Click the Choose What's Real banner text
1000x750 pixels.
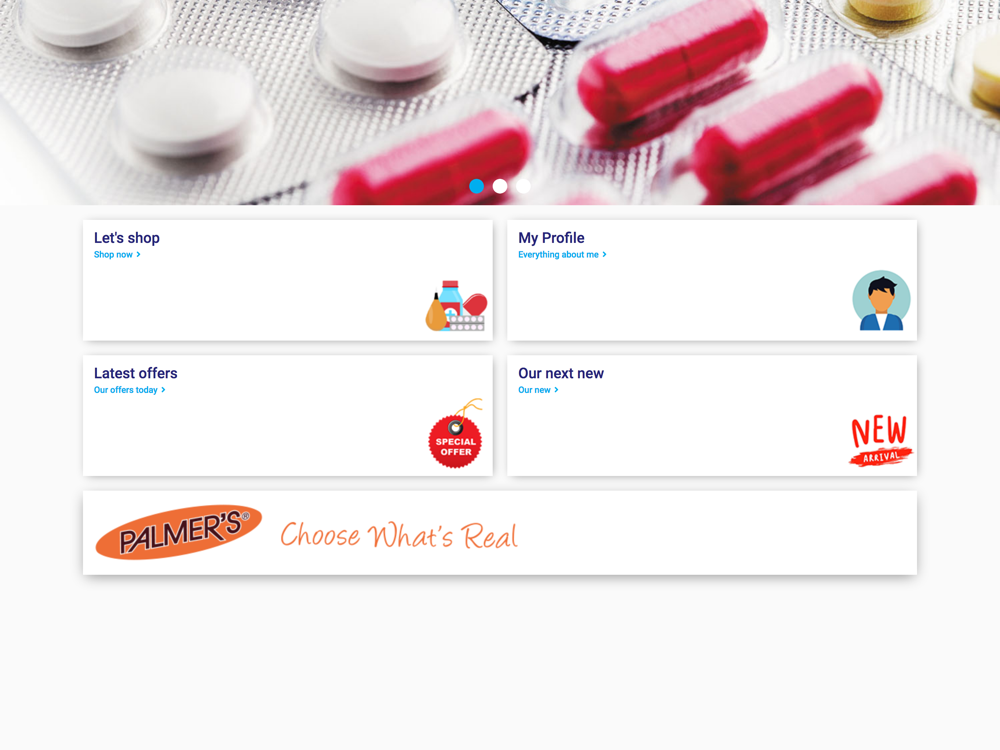point(399,536)
